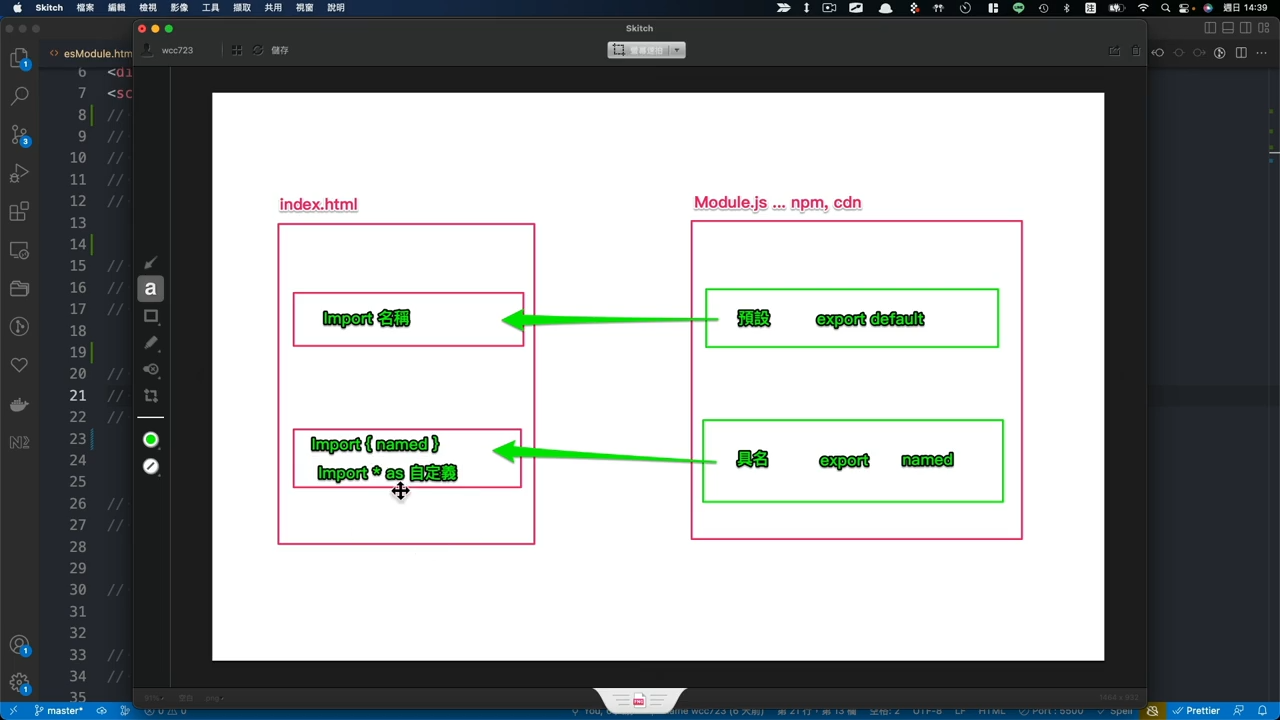
Task: Open the green color picker swatch
Action: pyautogui.click(x=151, y=439)
